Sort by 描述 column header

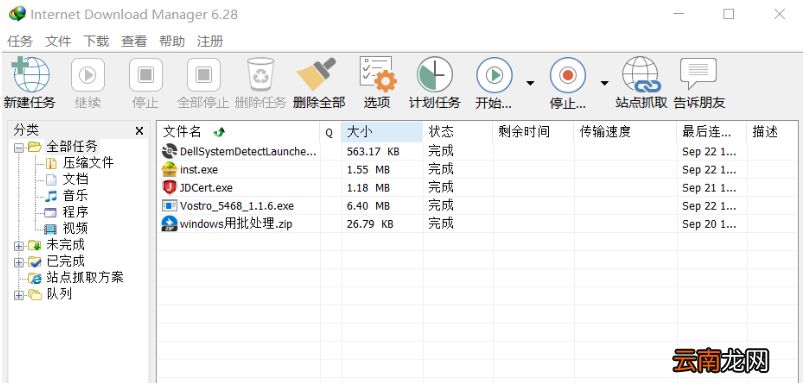(x=771, y=132)
